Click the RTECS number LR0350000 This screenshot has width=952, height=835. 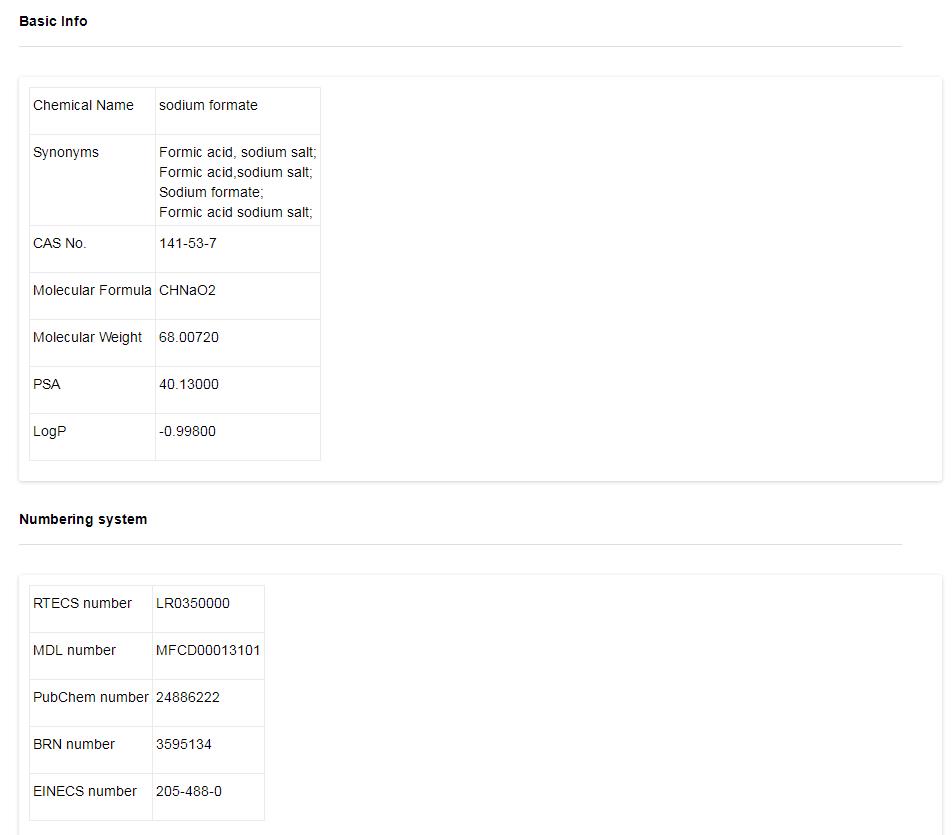pyautogui.click(x=193, y=603)
